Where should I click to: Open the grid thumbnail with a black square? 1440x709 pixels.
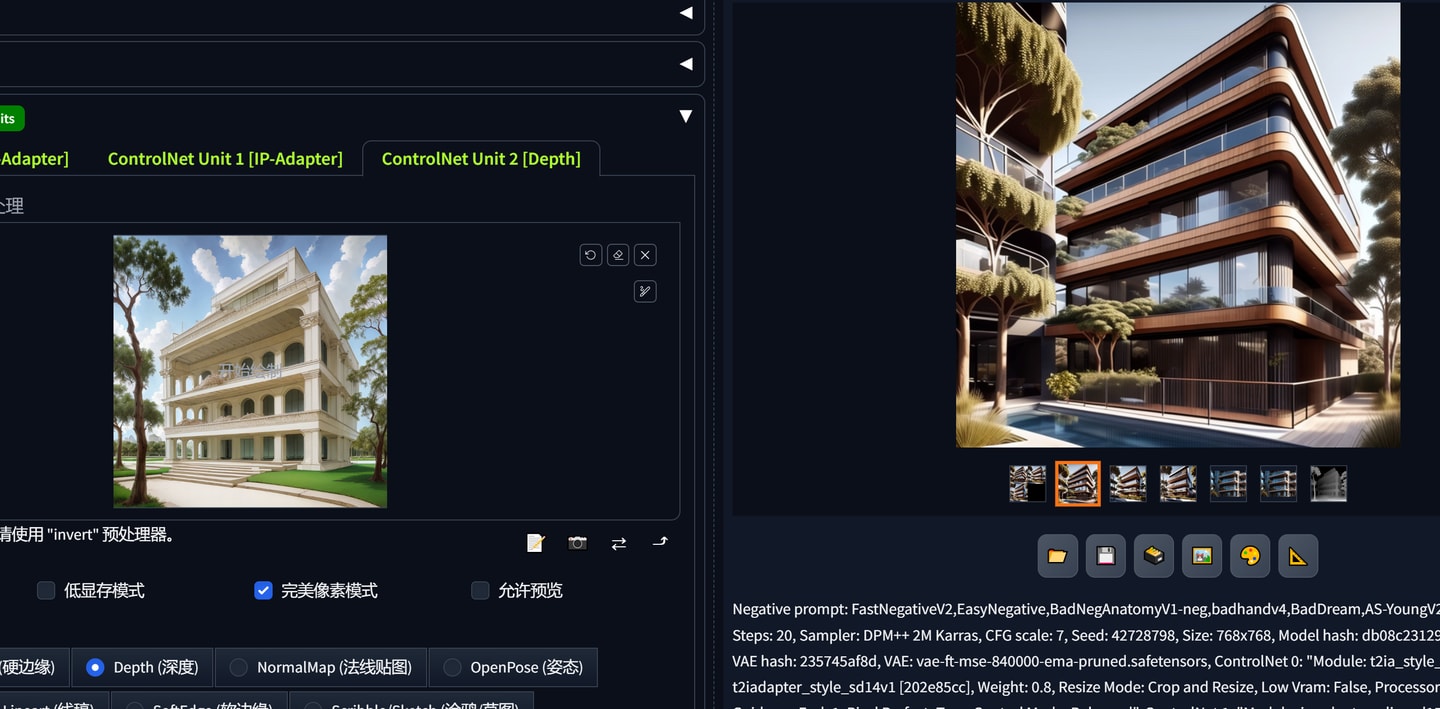(x=1028, y=484)
